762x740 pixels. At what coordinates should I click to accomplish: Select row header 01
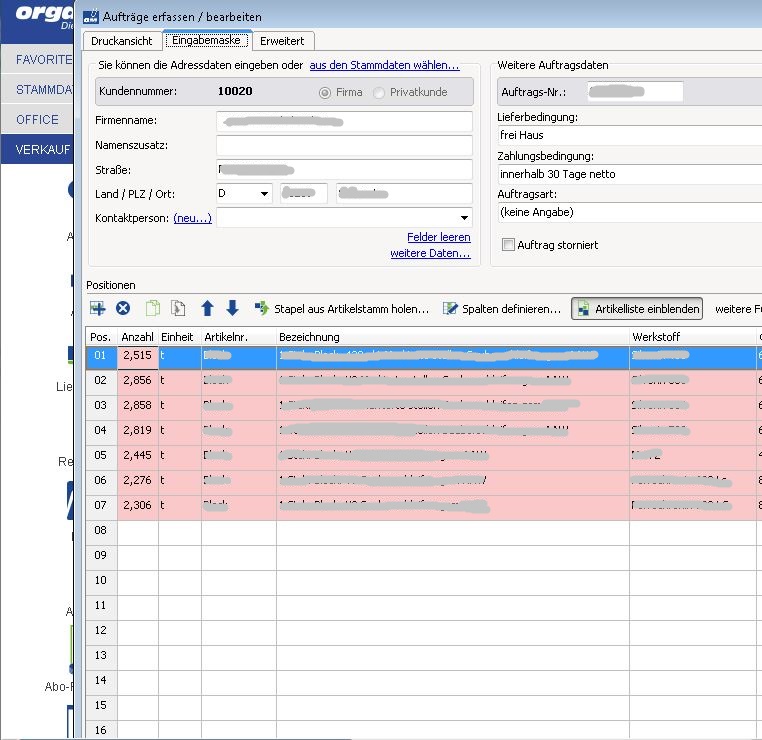click(x=101, y=356)
